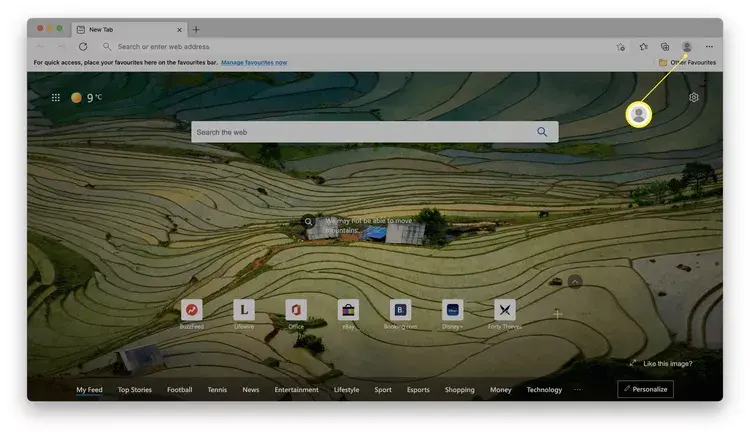The image size is (750, 437).
Task: Open the BuzzFeed quick link tile
Action: (x=191, y=310)
